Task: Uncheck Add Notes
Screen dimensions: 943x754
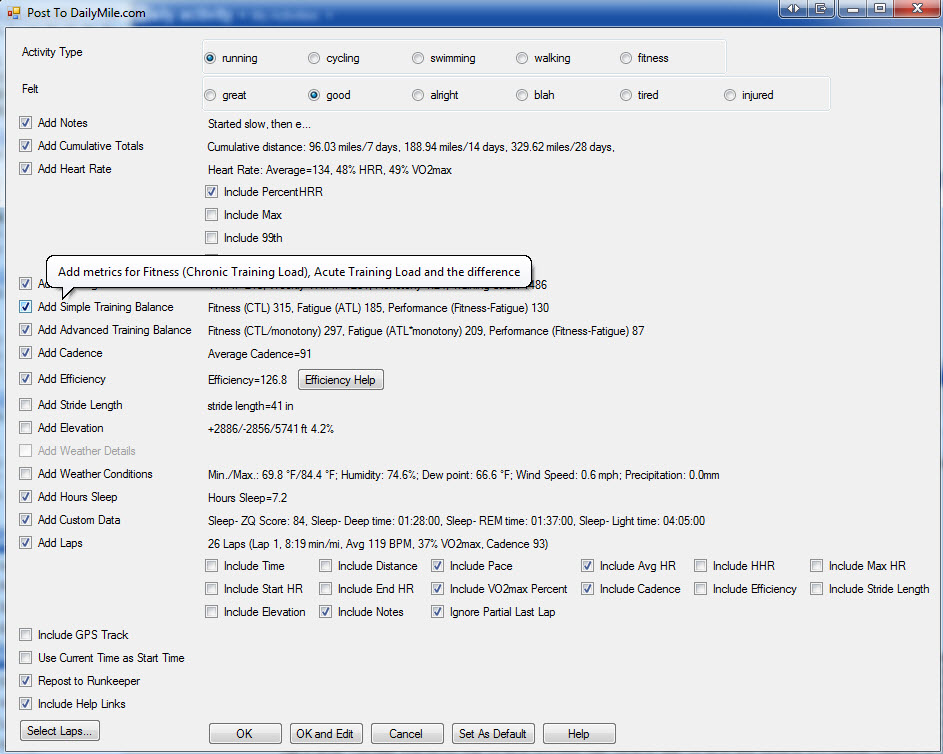Action: (25, 123)
